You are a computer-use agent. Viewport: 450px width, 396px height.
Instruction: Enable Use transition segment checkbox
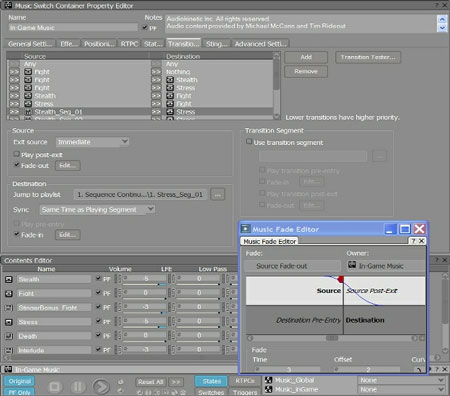coord(249,142)
